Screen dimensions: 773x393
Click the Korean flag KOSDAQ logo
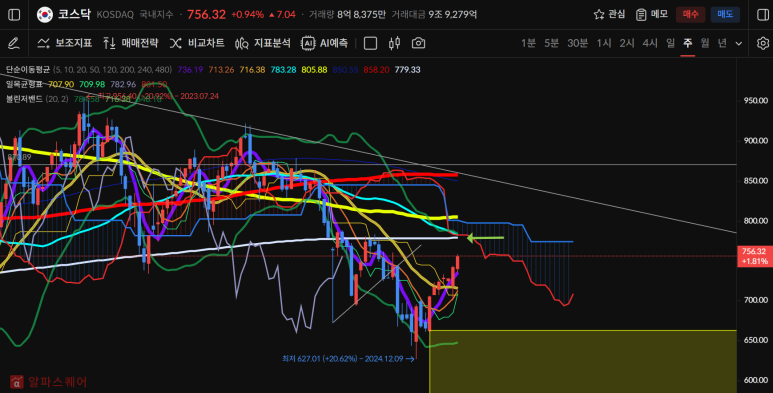(45, 15)
